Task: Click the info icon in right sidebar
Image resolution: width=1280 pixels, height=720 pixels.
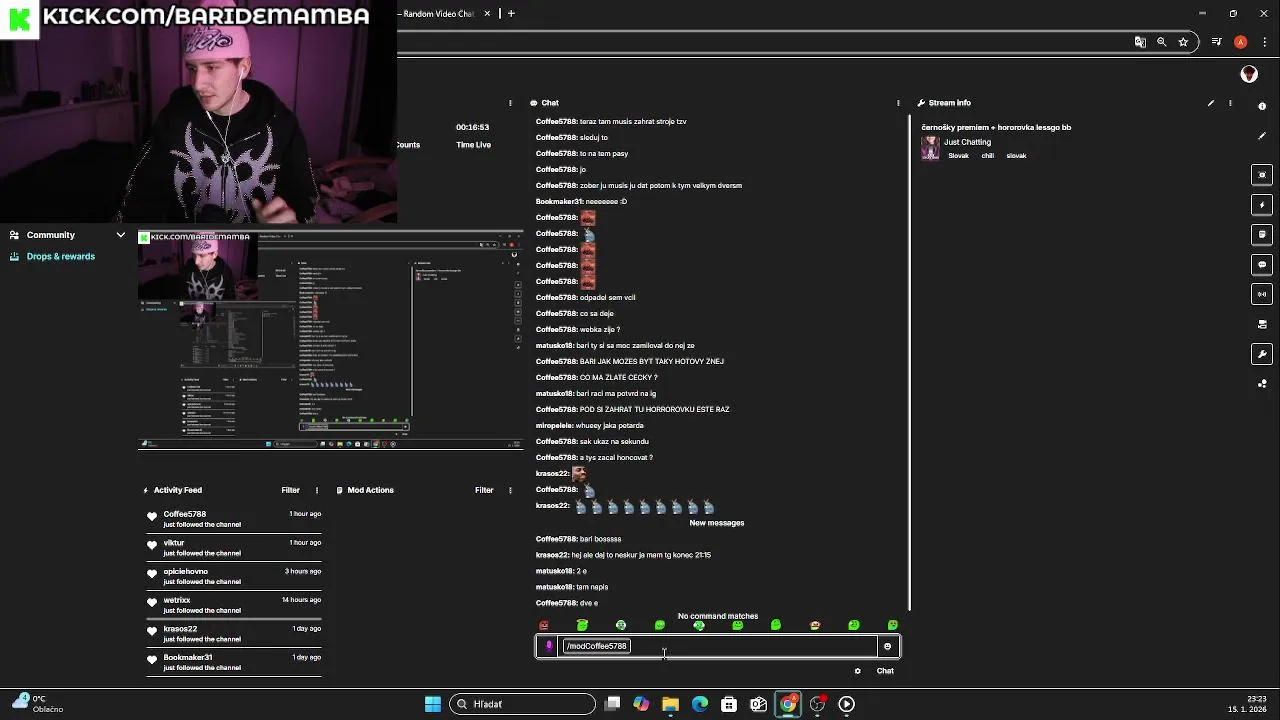Action: click(1262, 106)
